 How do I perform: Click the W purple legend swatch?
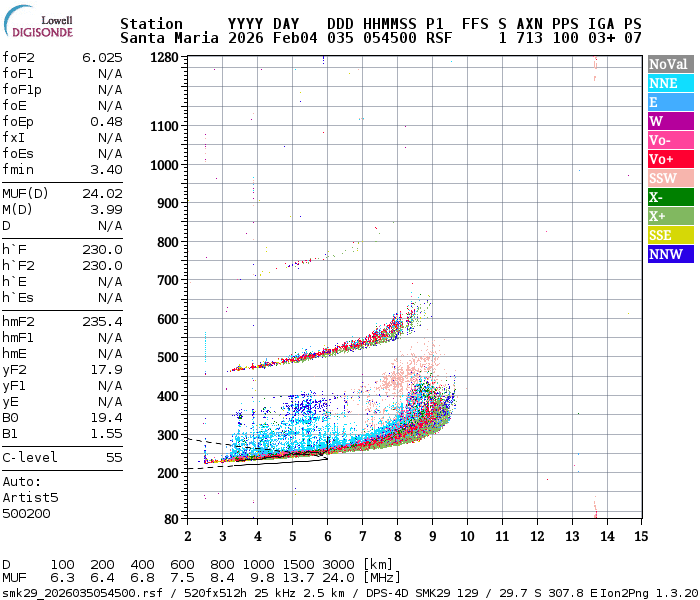[x=670, y=121]
